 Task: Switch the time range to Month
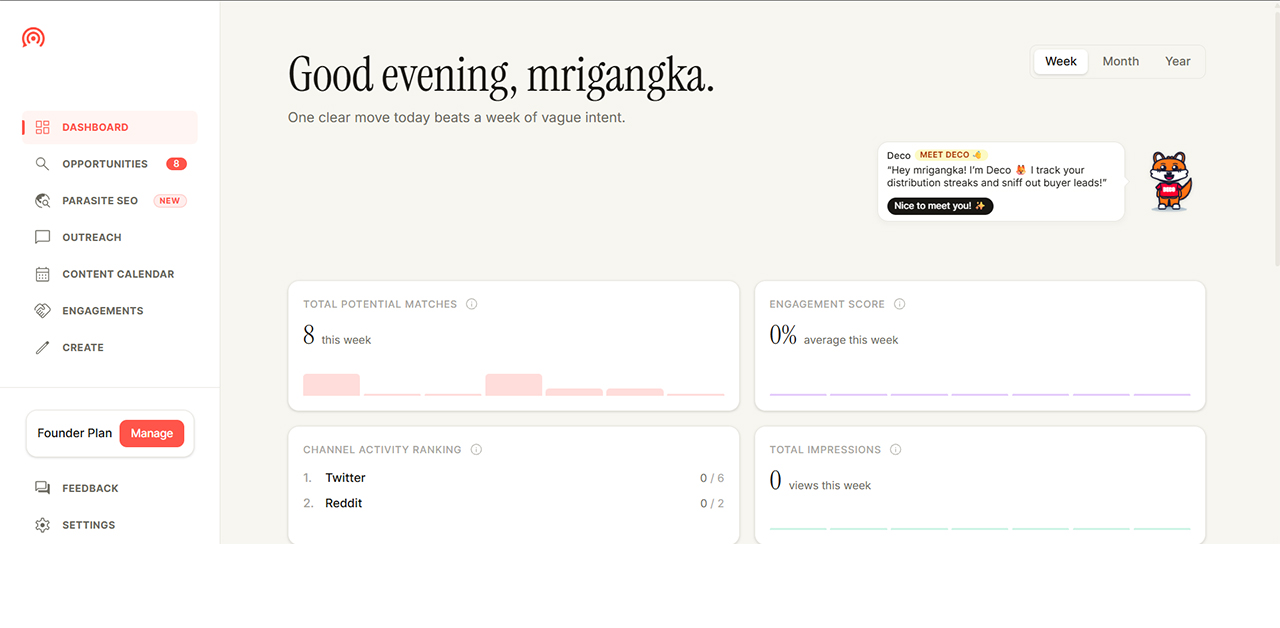tap(1121, 61)
